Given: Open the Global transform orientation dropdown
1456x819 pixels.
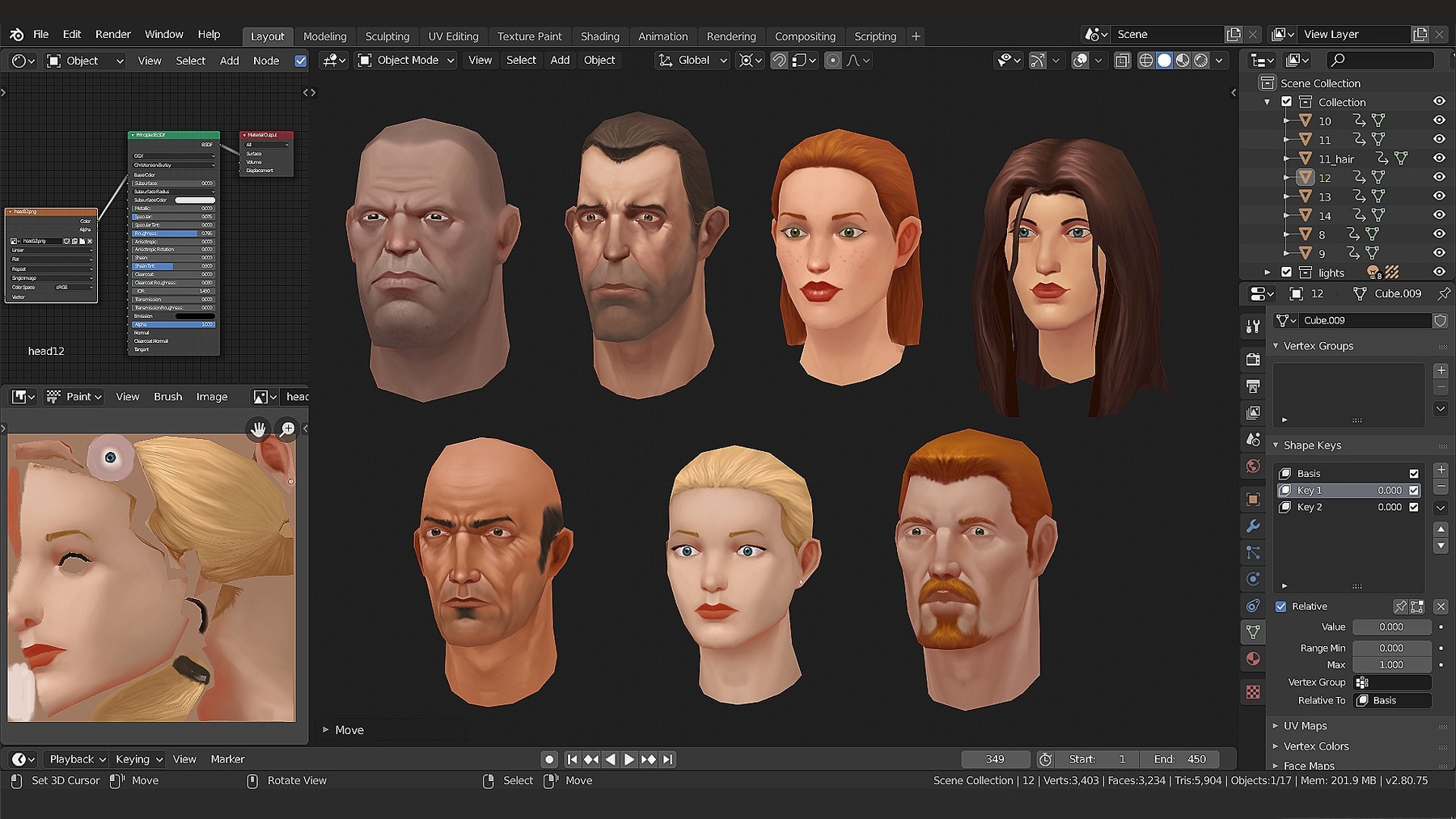Looking at the screenshot, I should point(692,60).
